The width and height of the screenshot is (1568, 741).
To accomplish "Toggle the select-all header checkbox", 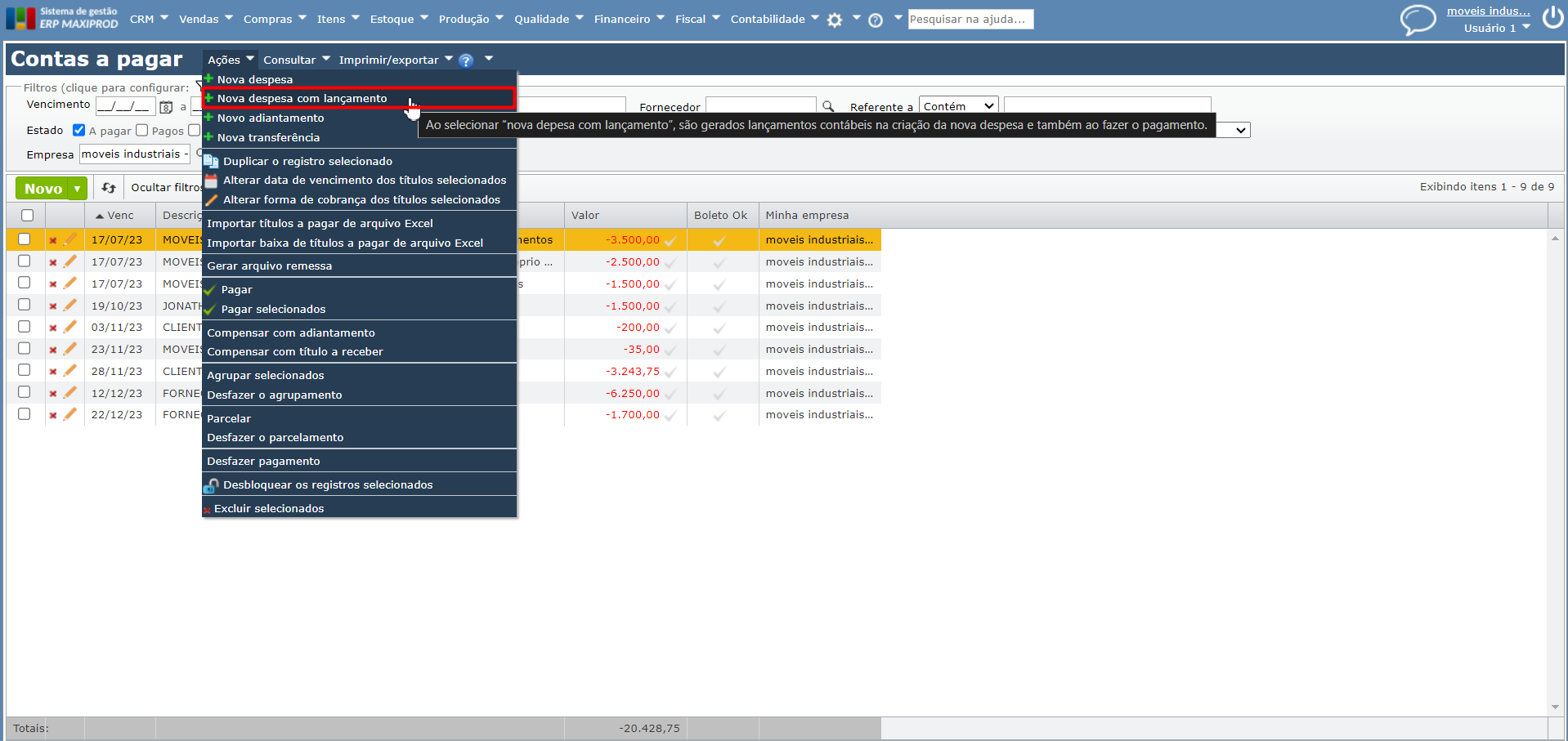I will [28, 215].
